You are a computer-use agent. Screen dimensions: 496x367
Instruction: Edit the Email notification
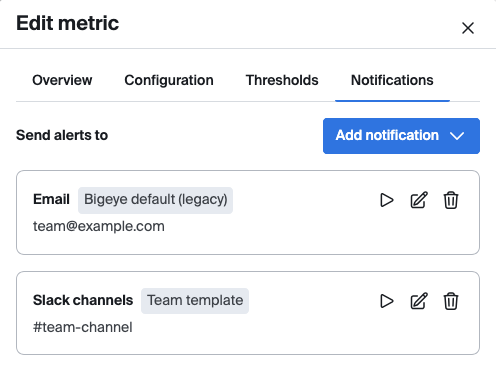click(x=419, y=200)
